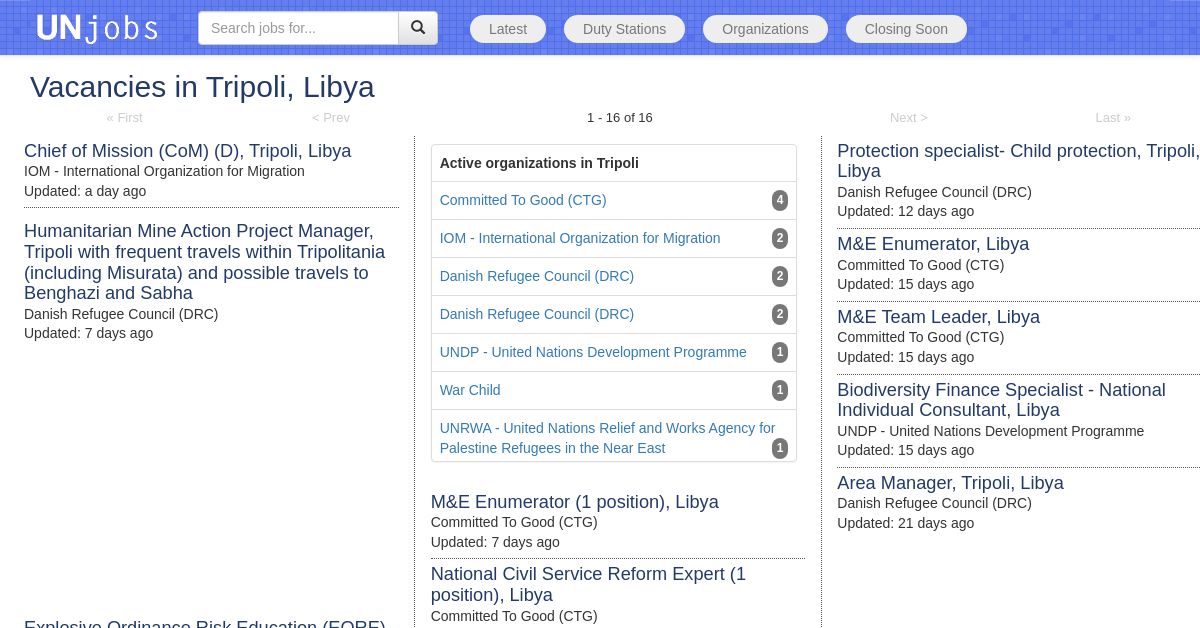The width and height of the screenshot is (1200, 628).
Task: Open M&E Enumerator, Libya vacancy
Action: [933, 244]
